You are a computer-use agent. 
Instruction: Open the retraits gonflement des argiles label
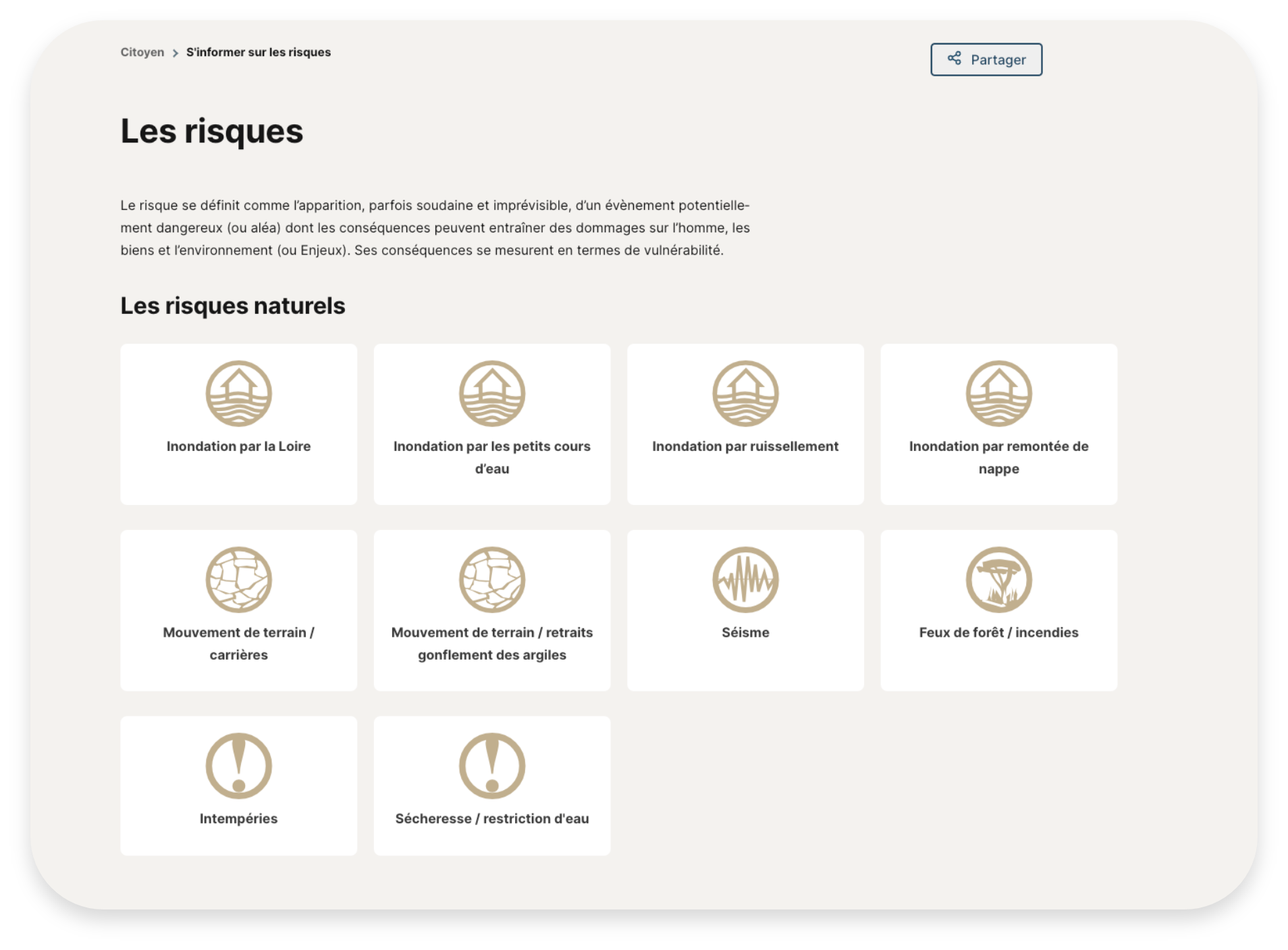tap(492, 643)
